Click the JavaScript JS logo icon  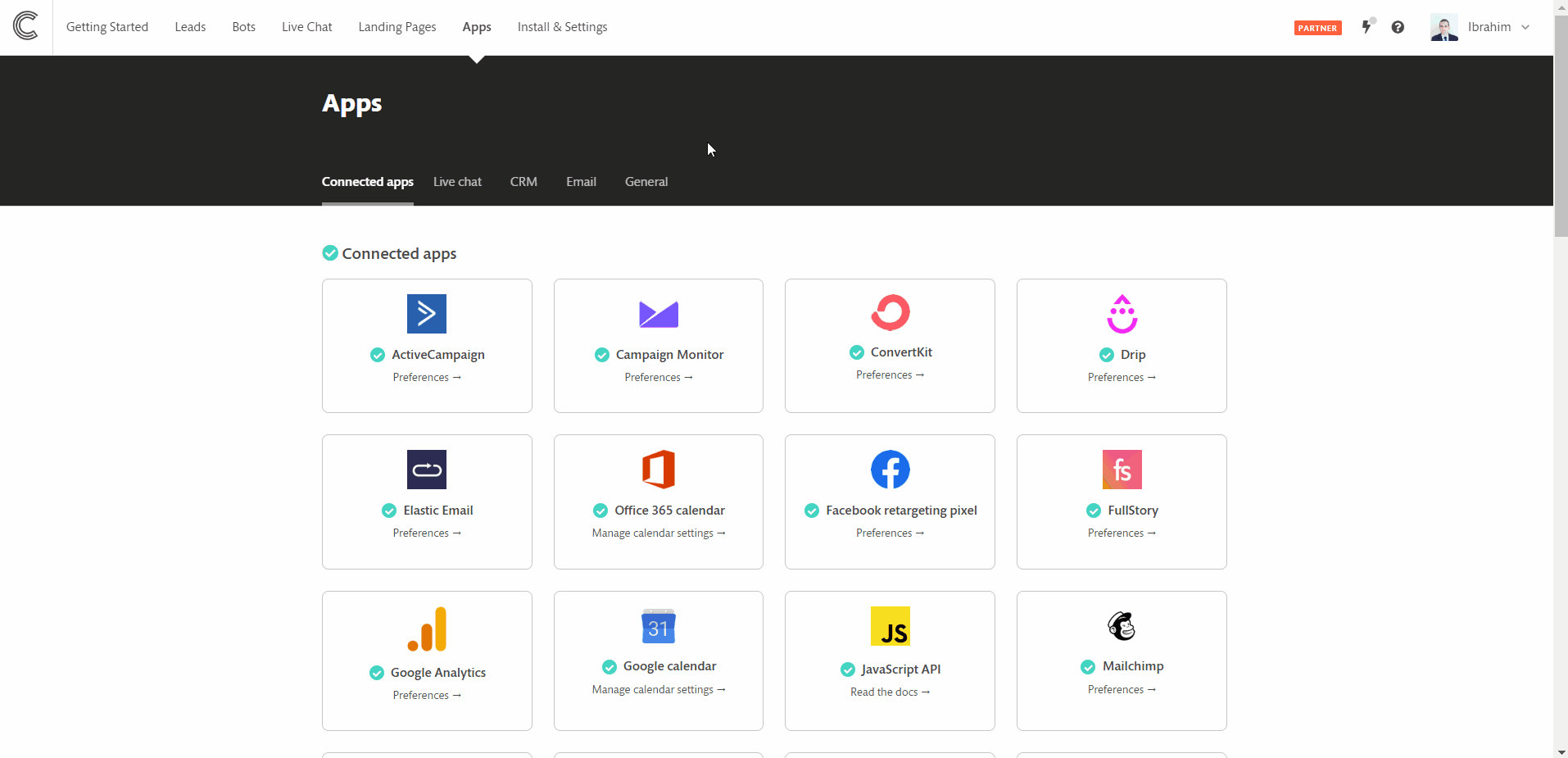(x=890, y=626)
